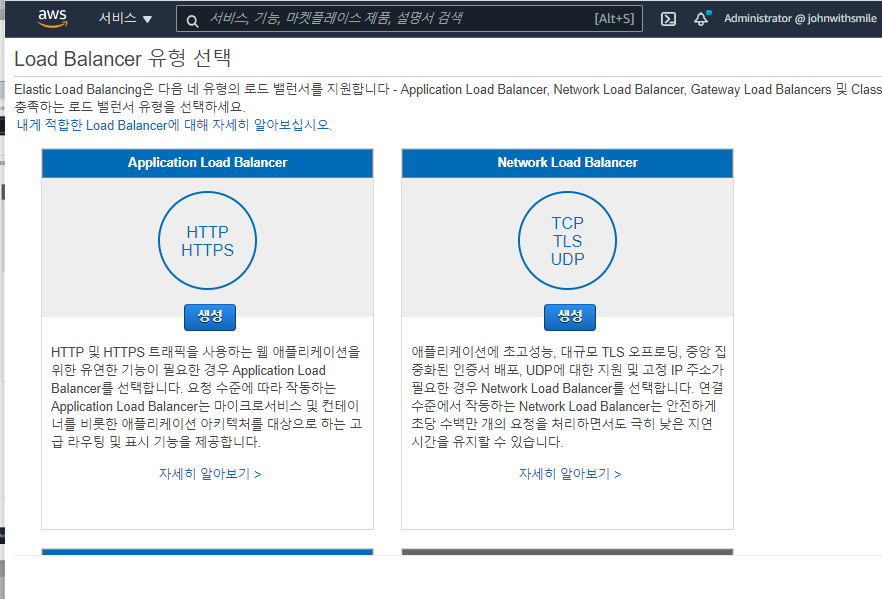882x599 pixels.
Task: Click the search magnifier icon
Action: click(192, 21)
